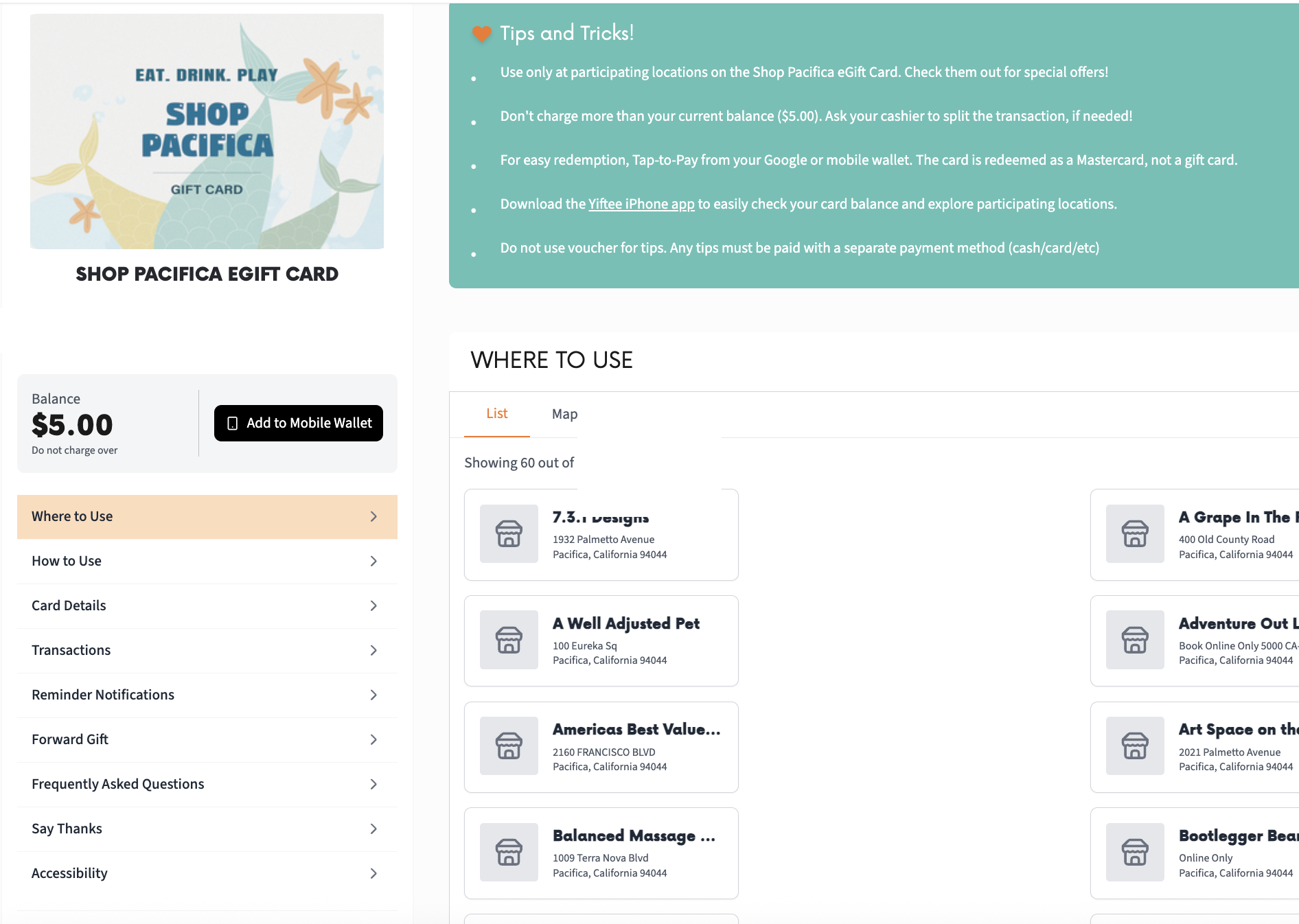
Task: Click the Add to Mobile Wallet button
Action: [x=298, y=423]
